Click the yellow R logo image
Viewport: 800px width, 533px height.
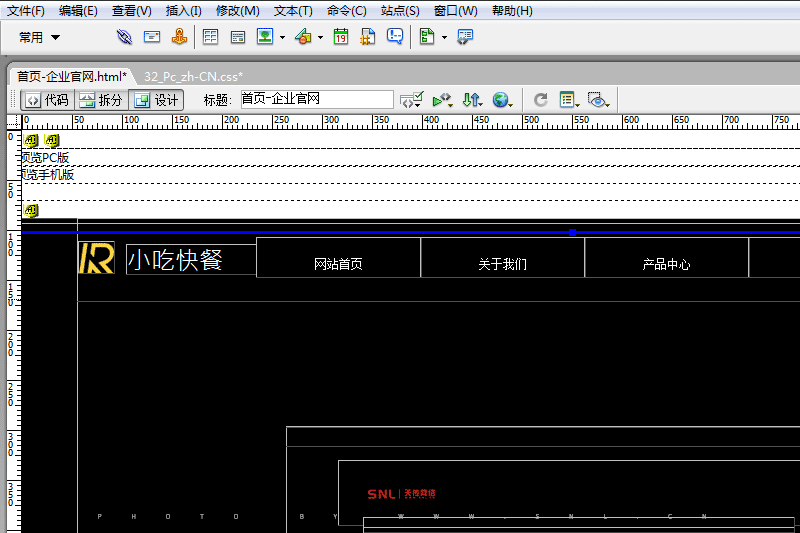[96, 258]
